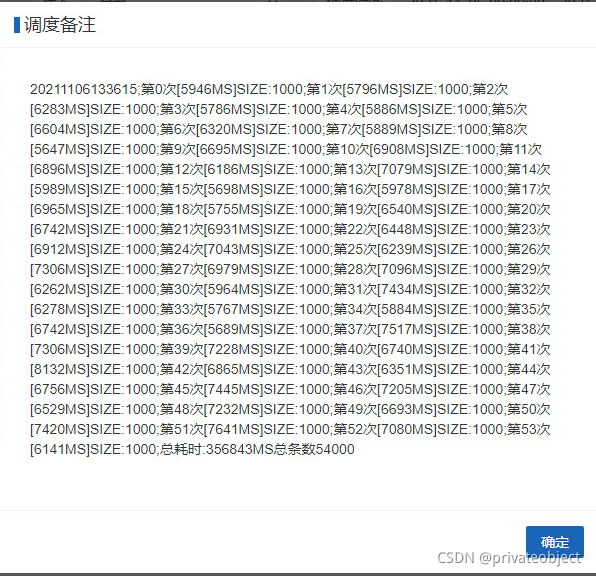The image size is (596, 576).
Task: Click the [7079MS] entry for 第13次
Action: pos(407,170)
